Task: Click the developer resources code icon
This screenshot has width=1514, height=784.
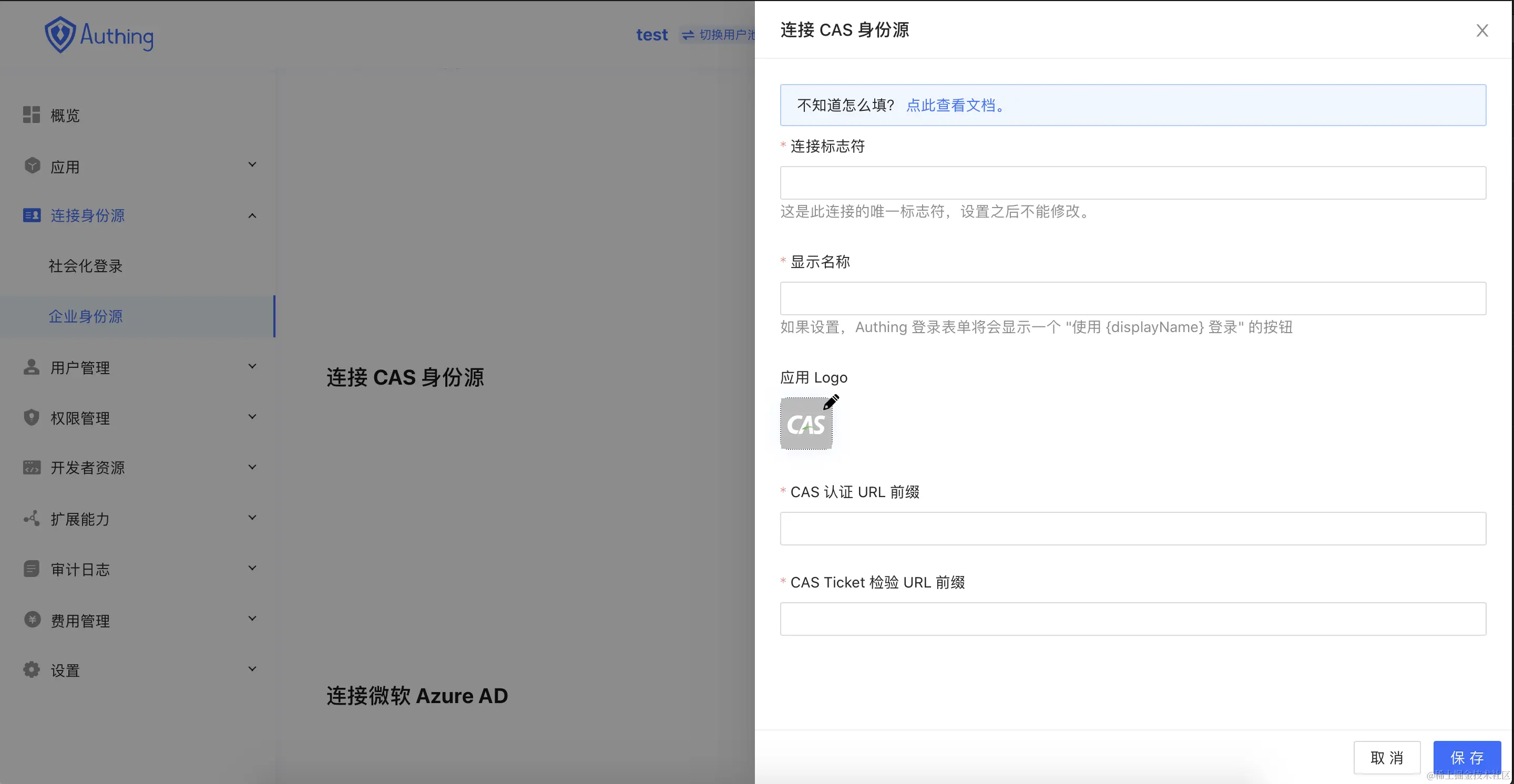Action: tap(31, 468)
